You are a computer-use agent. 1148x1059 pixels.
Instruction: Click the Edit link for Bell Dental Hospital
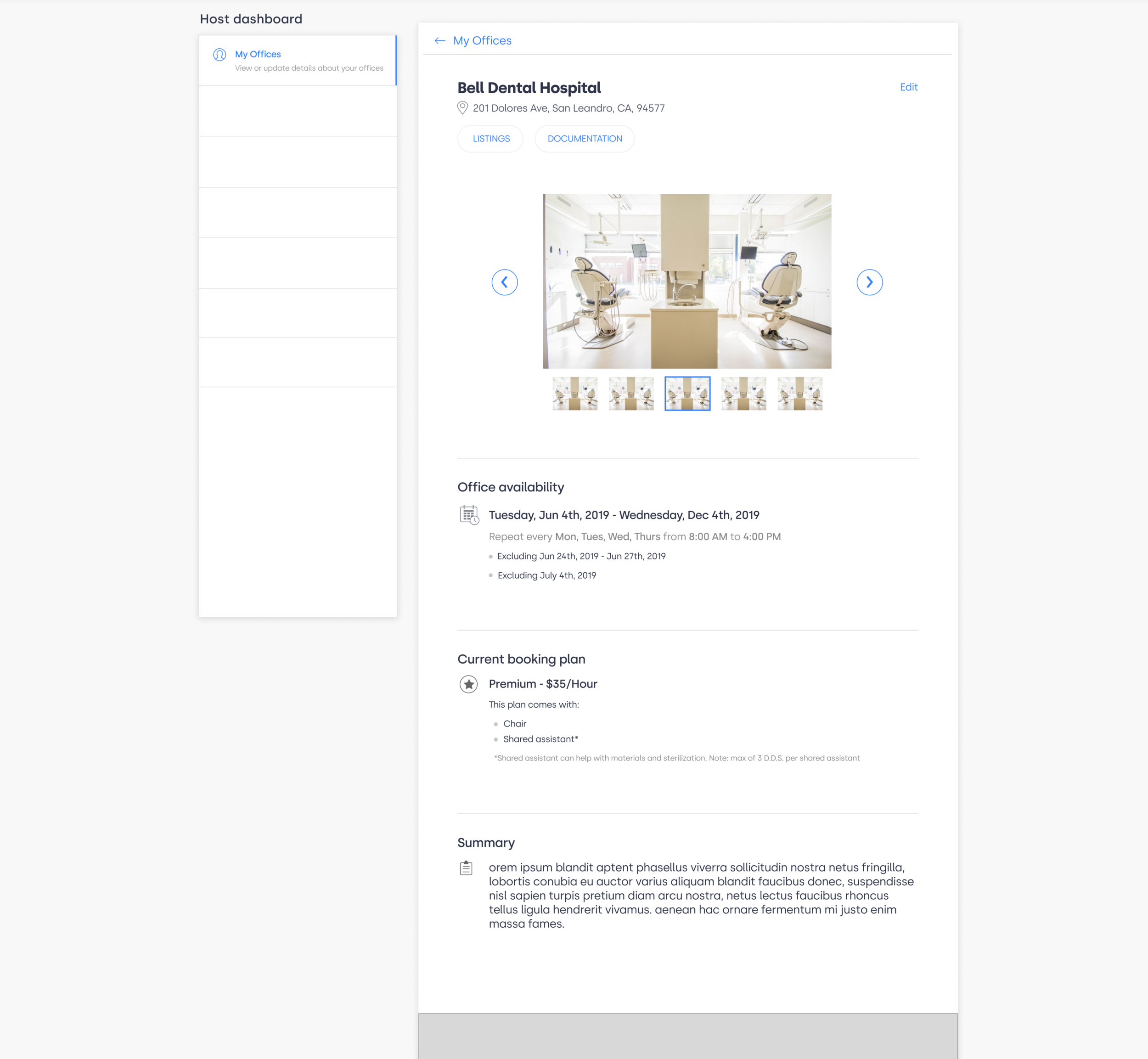[x=909, y=87]
